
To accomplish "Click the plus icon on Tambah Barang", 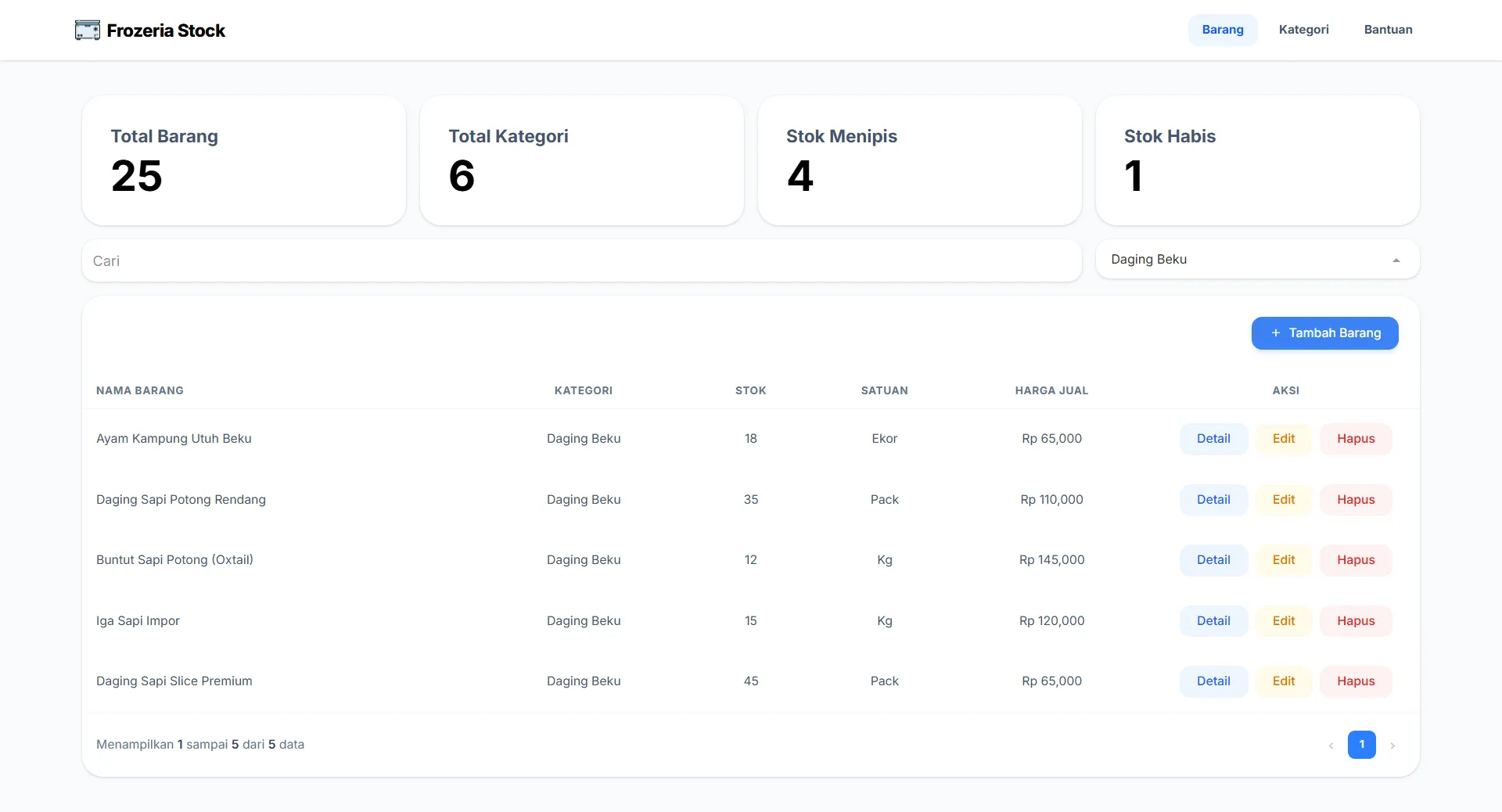I will 1275,333.
